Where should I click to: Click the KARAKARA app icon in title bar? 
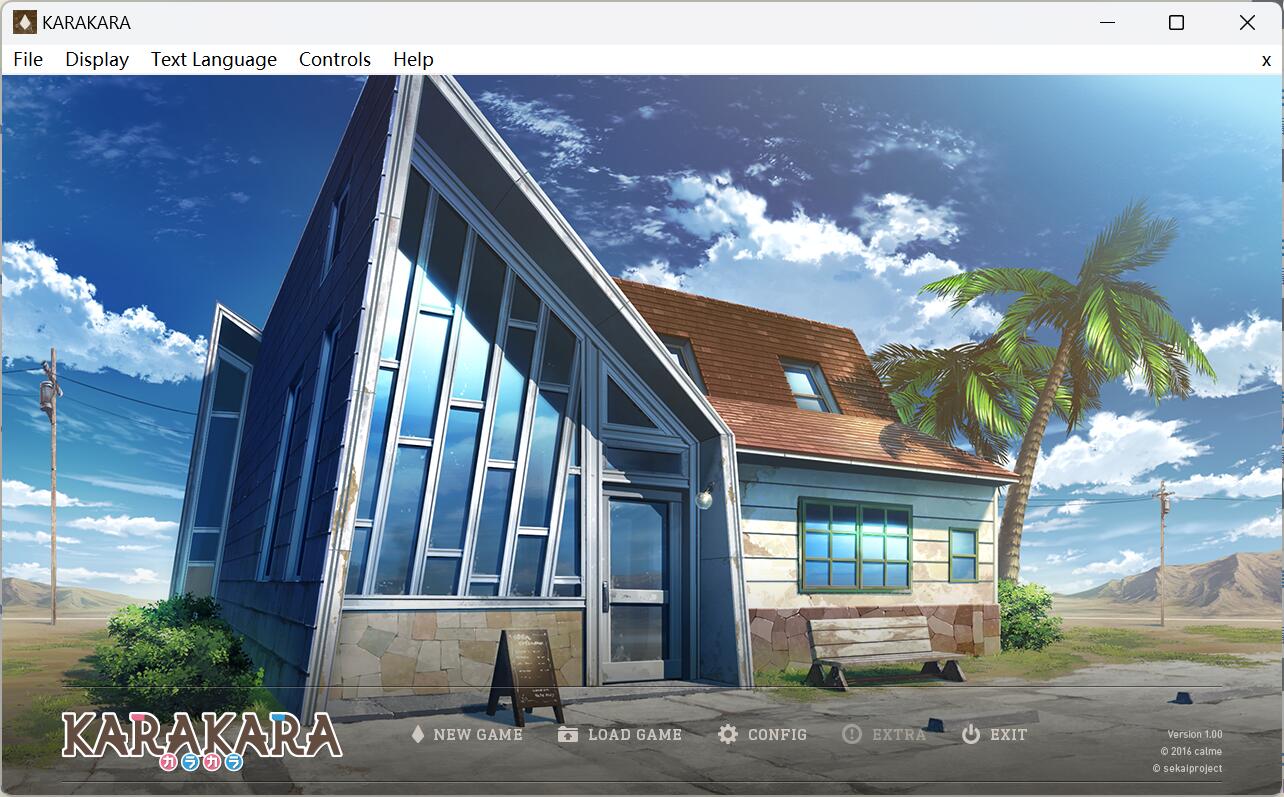click(24, 22)
